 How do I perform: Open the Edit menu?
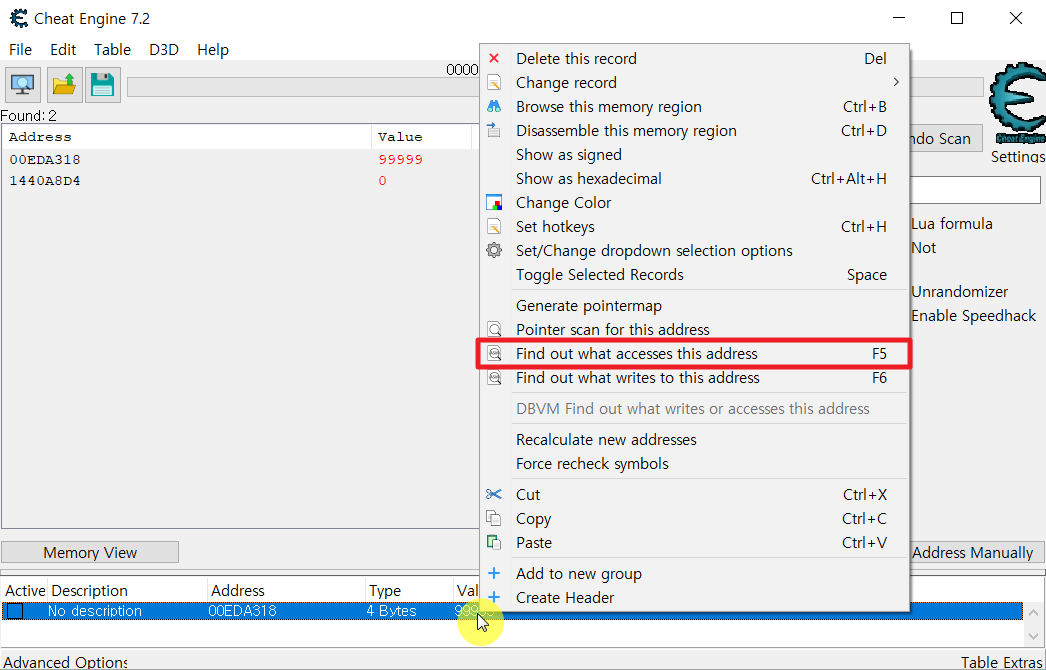(x=63, y=50)
